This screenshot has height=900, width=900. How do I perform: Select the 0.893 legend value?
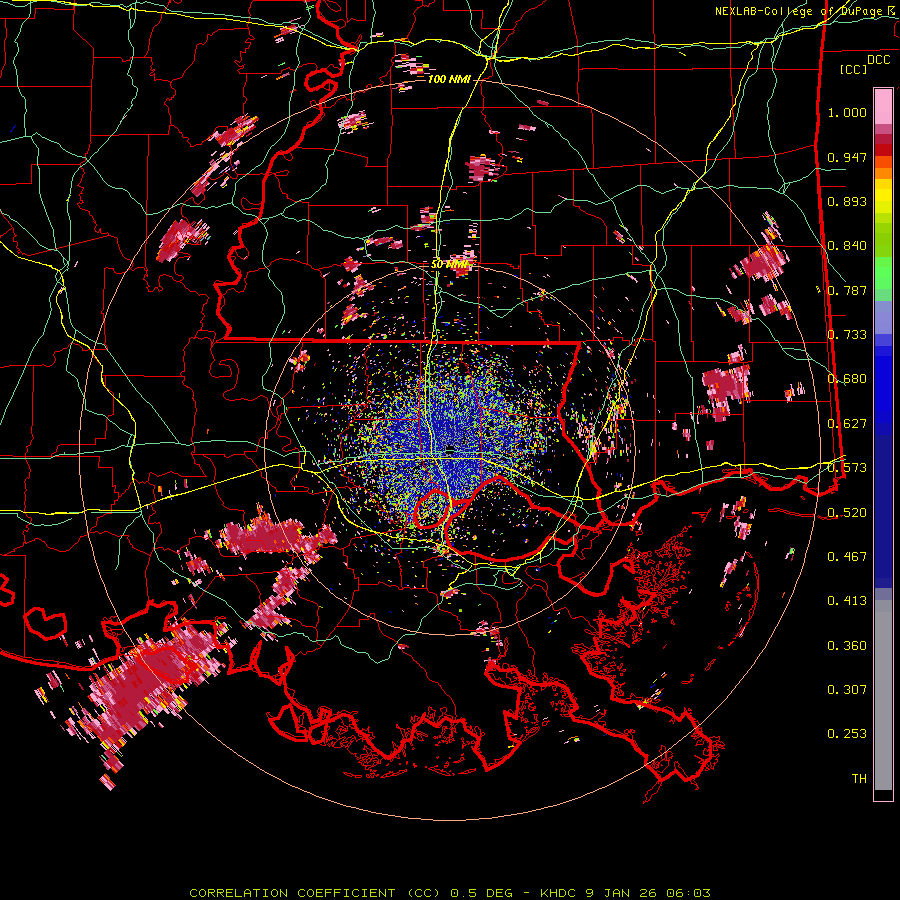point(847,201)
